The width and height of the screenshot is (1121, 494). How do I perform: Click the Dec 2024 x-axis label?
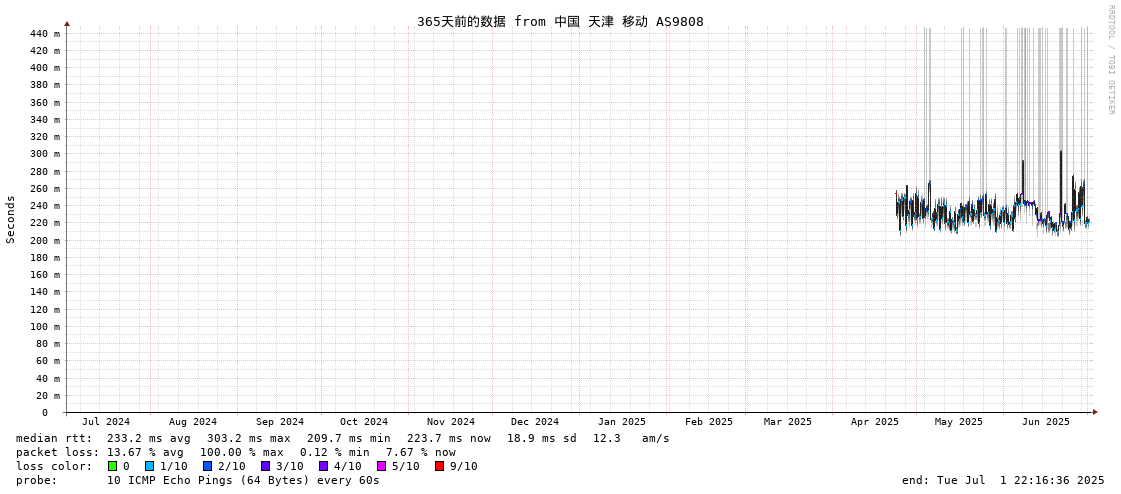(535, 422)
